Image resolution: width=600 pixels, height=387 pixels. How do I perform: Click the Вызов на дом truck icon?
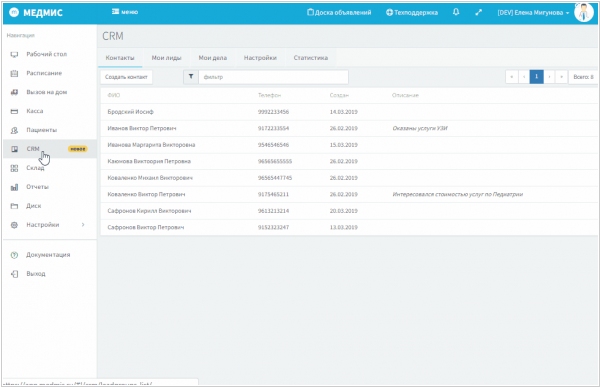coord(14,92)
